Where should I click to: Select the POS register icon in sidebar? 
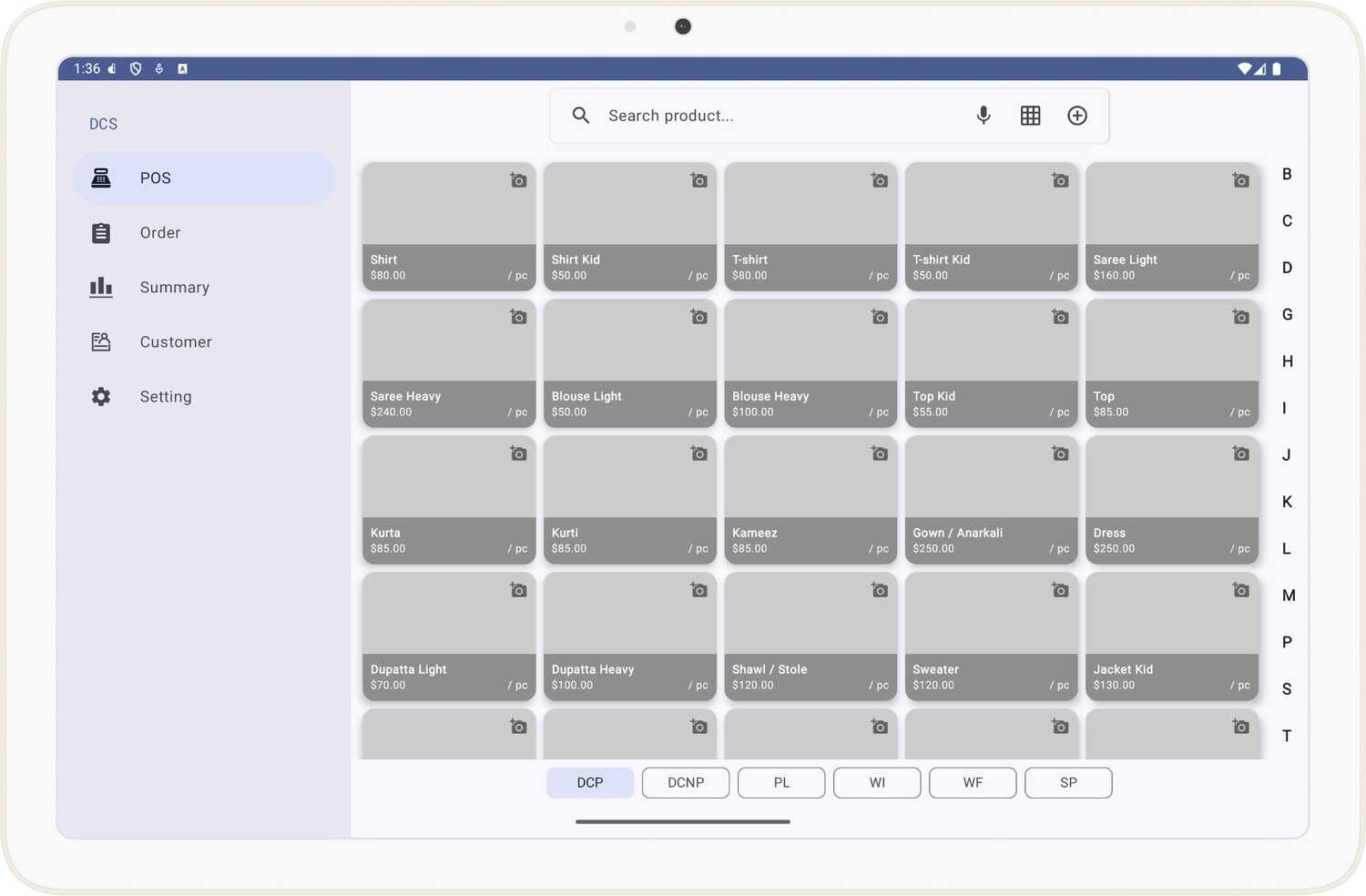pyautogui.click(x=101, y=178)
